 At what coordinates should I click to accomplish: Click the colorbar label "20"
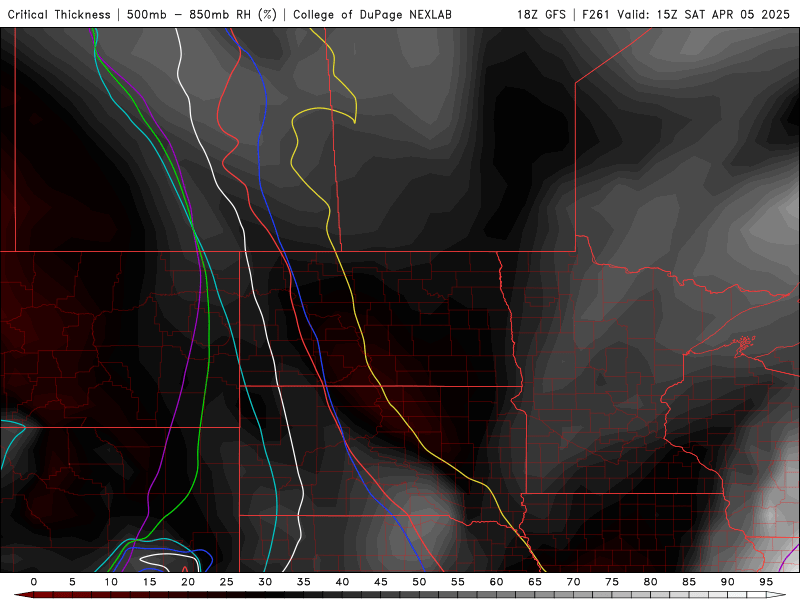coord(188,582)
